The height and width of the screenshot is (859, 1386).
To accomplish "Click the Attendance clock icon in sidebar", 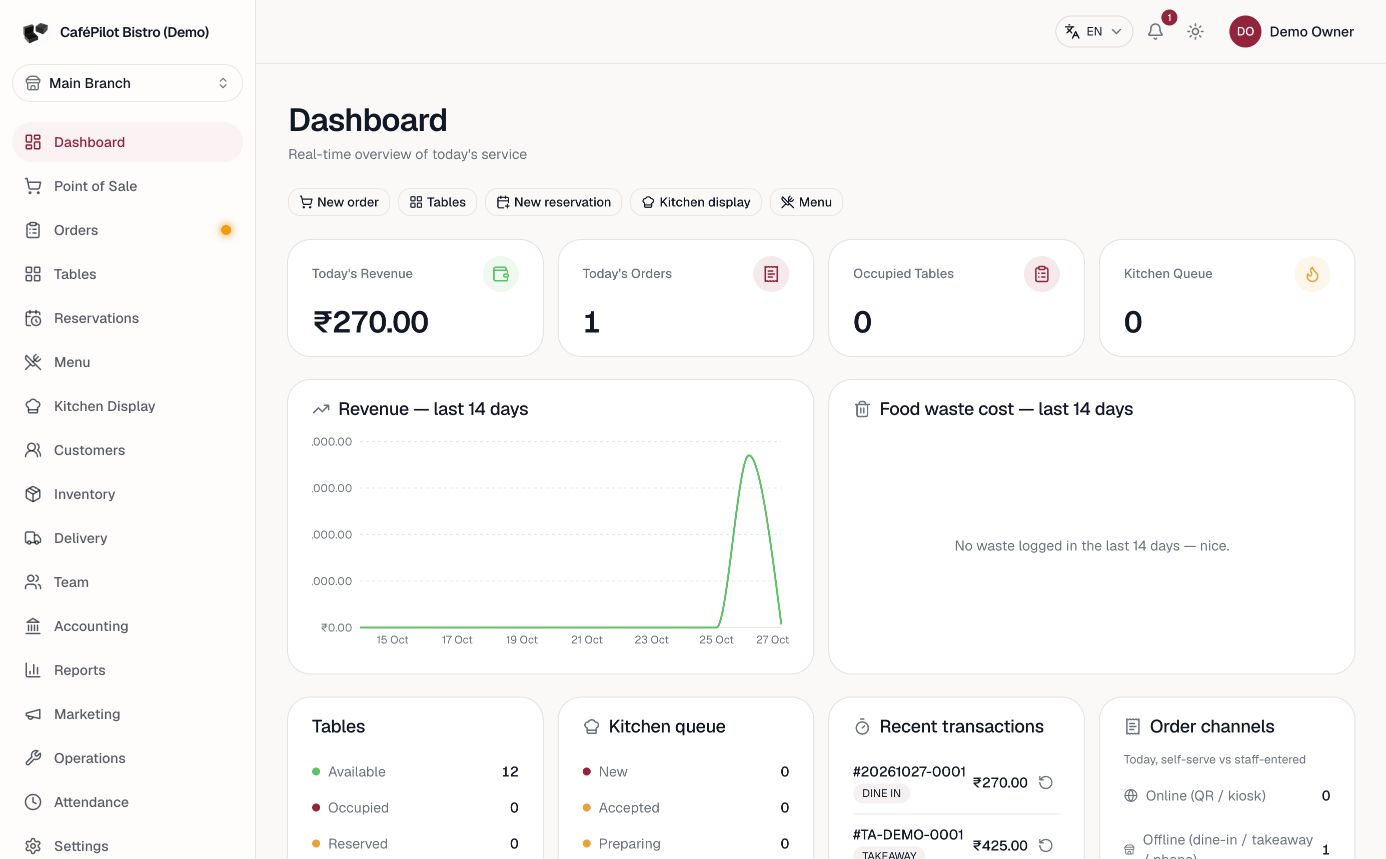I will pos(33,802).
